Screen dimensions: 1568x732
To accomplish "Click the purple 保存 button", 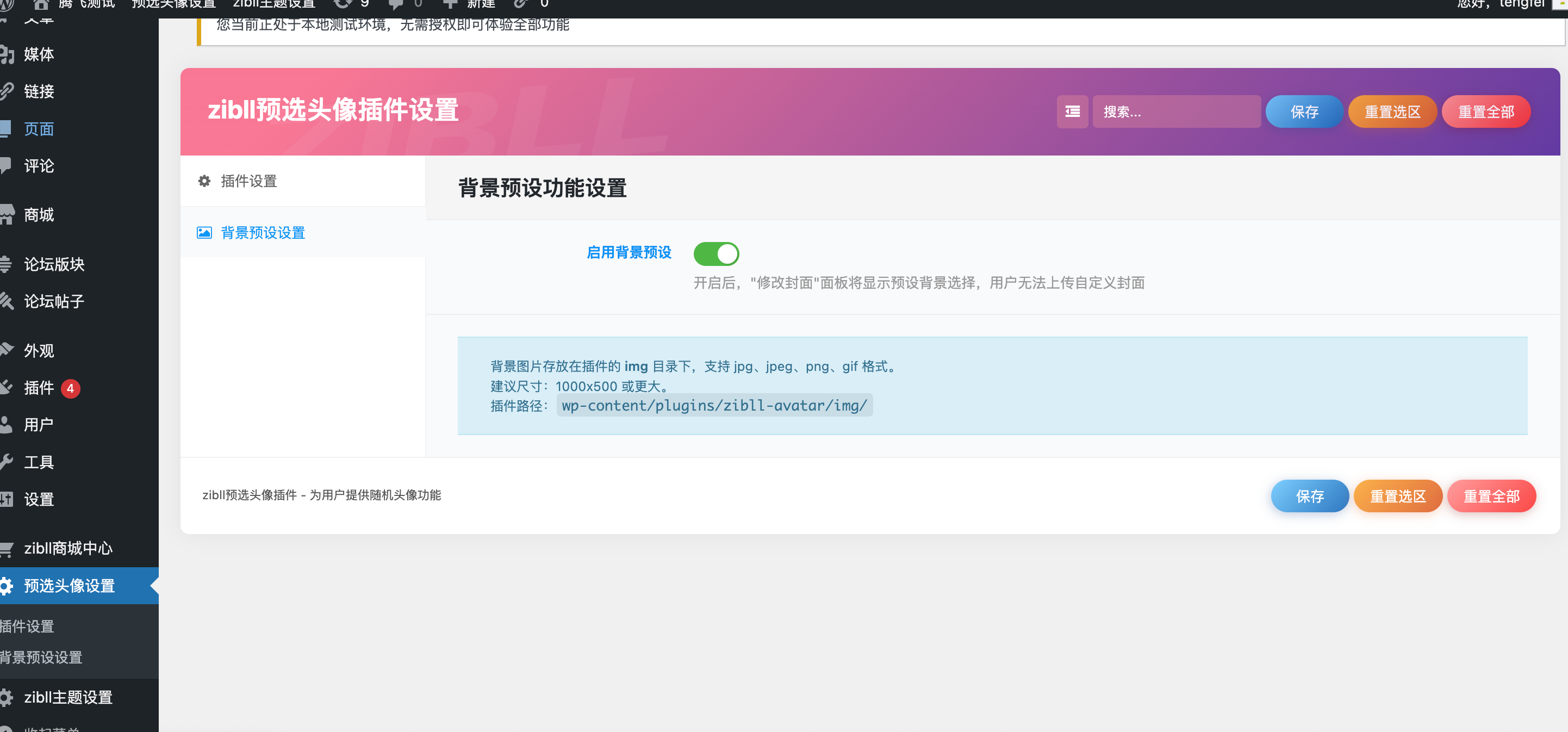I will click(1304, 111).
